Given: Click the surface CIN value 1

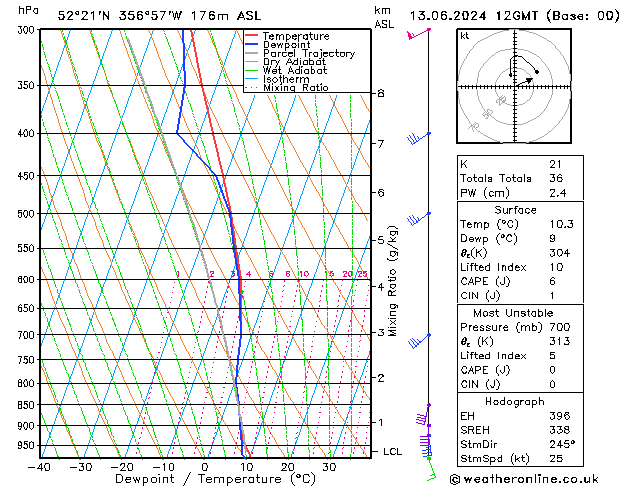Looking at the screenshot, I should [x=552, y=296].
